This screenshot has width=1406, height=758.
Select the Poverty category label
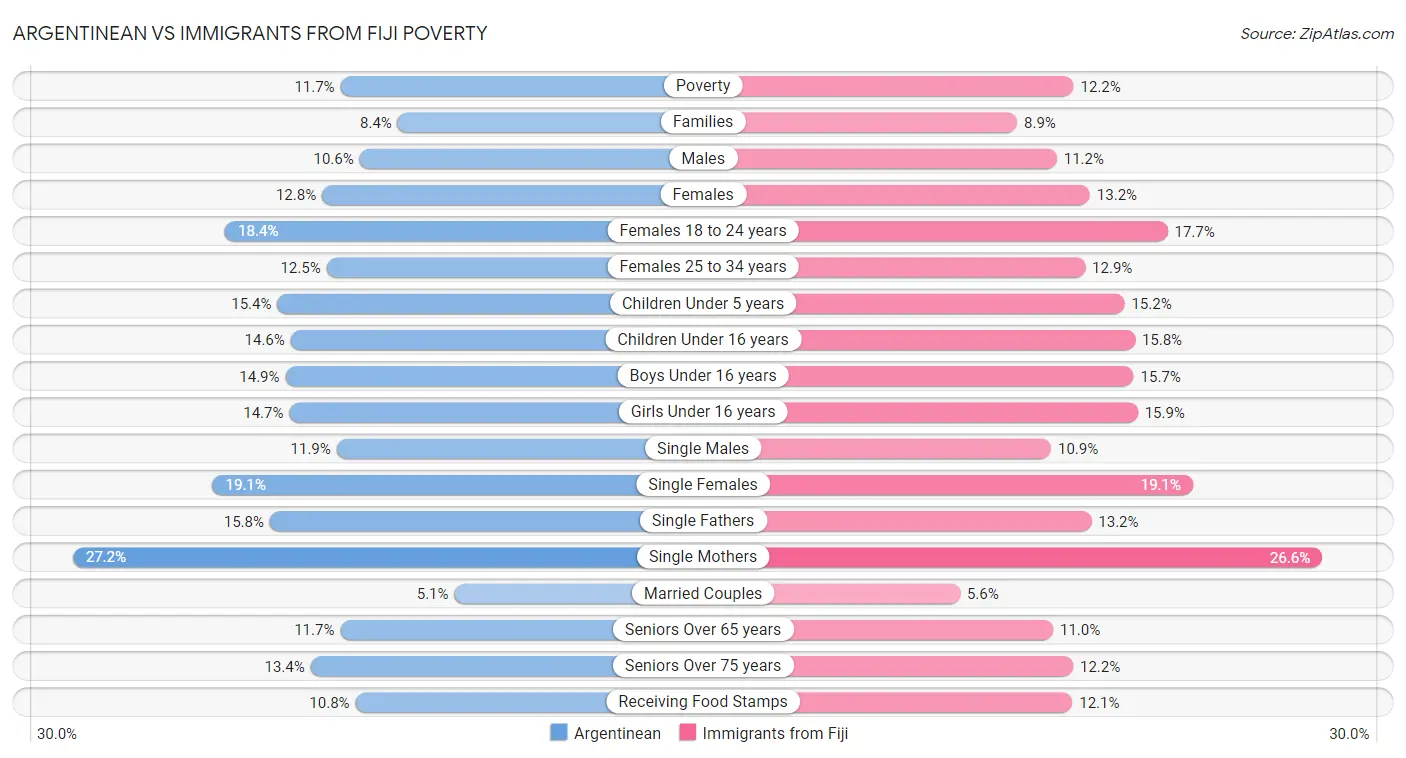pyautogui.click(x=703, y=86)
